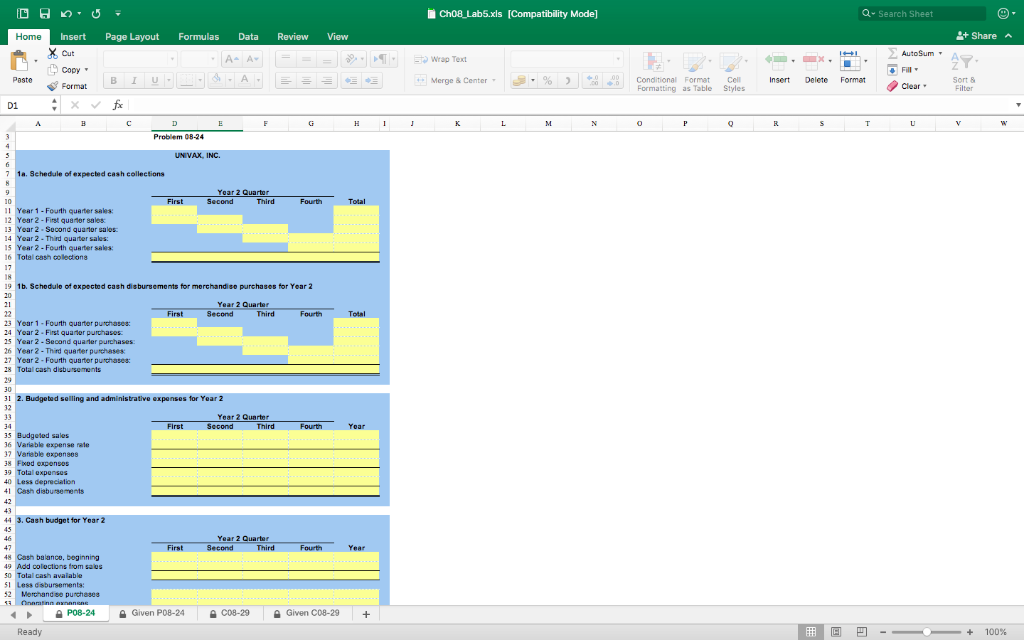Switch to the Formulas tab
The image size is (1024, 640).
point(199,37)
